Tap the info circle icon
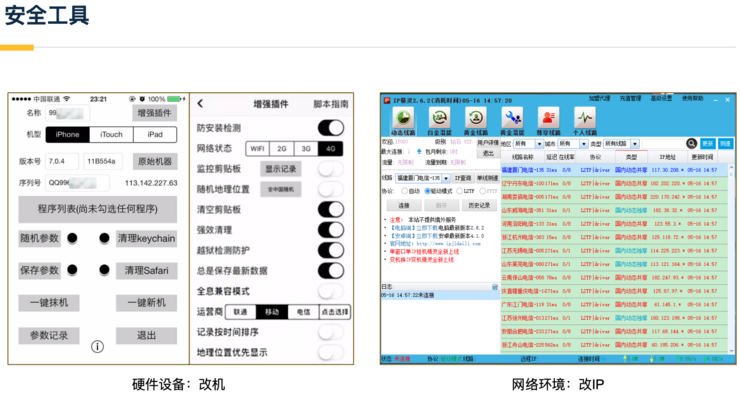Viewport: 740px width, 393px height. pos(97,347)
